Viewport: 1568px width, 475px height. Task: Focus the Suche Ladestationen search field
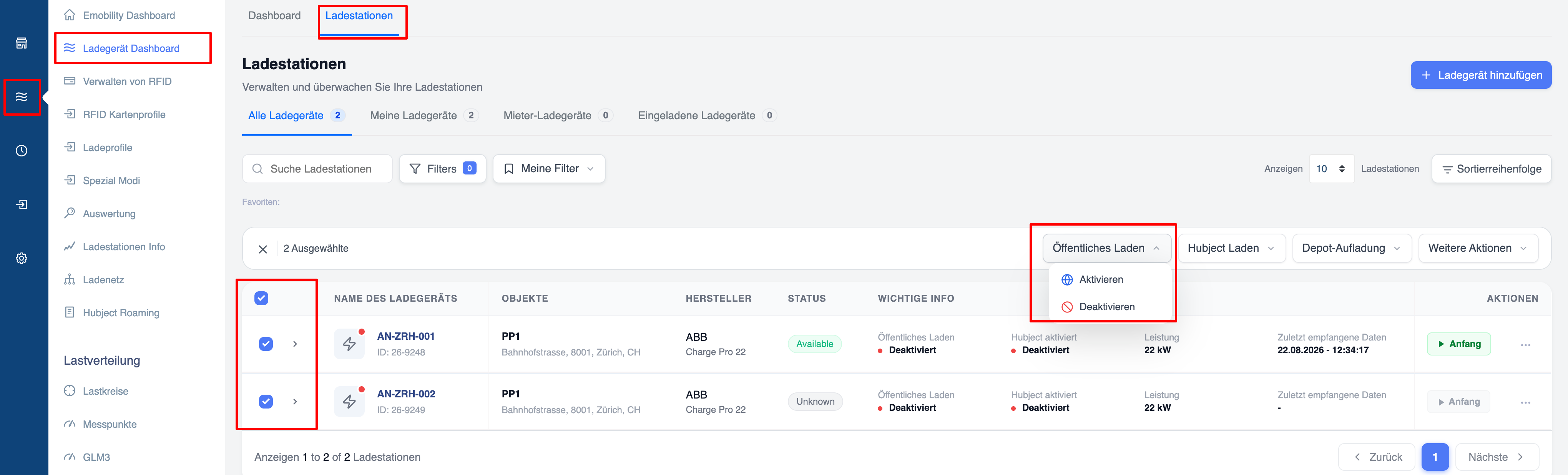click(317, 169)
